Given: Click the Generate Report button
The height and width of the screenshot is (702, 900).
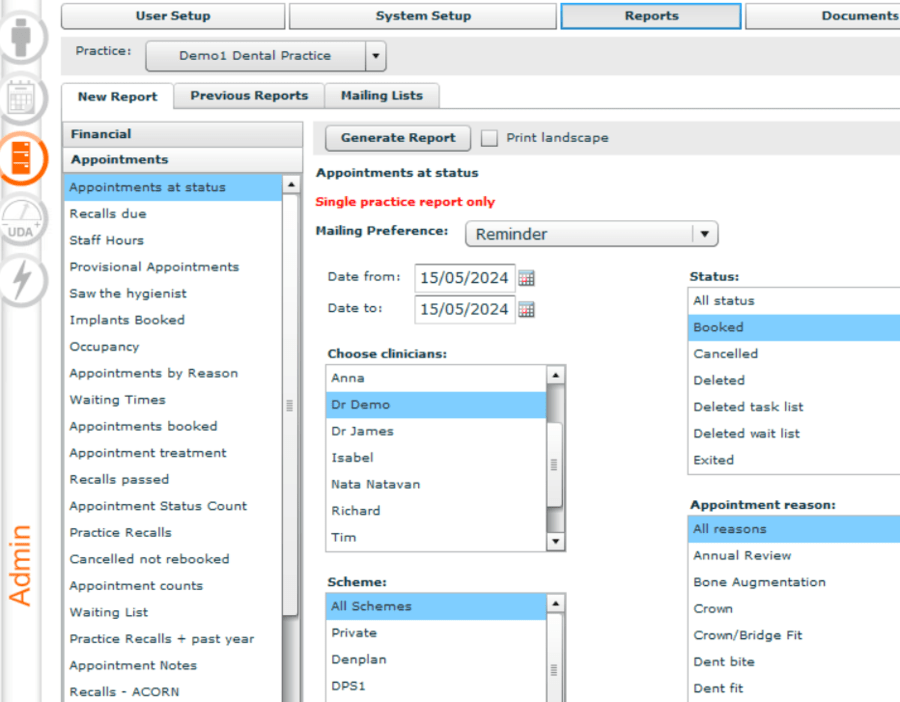Looking at the screenshot, I should (398, 138).
